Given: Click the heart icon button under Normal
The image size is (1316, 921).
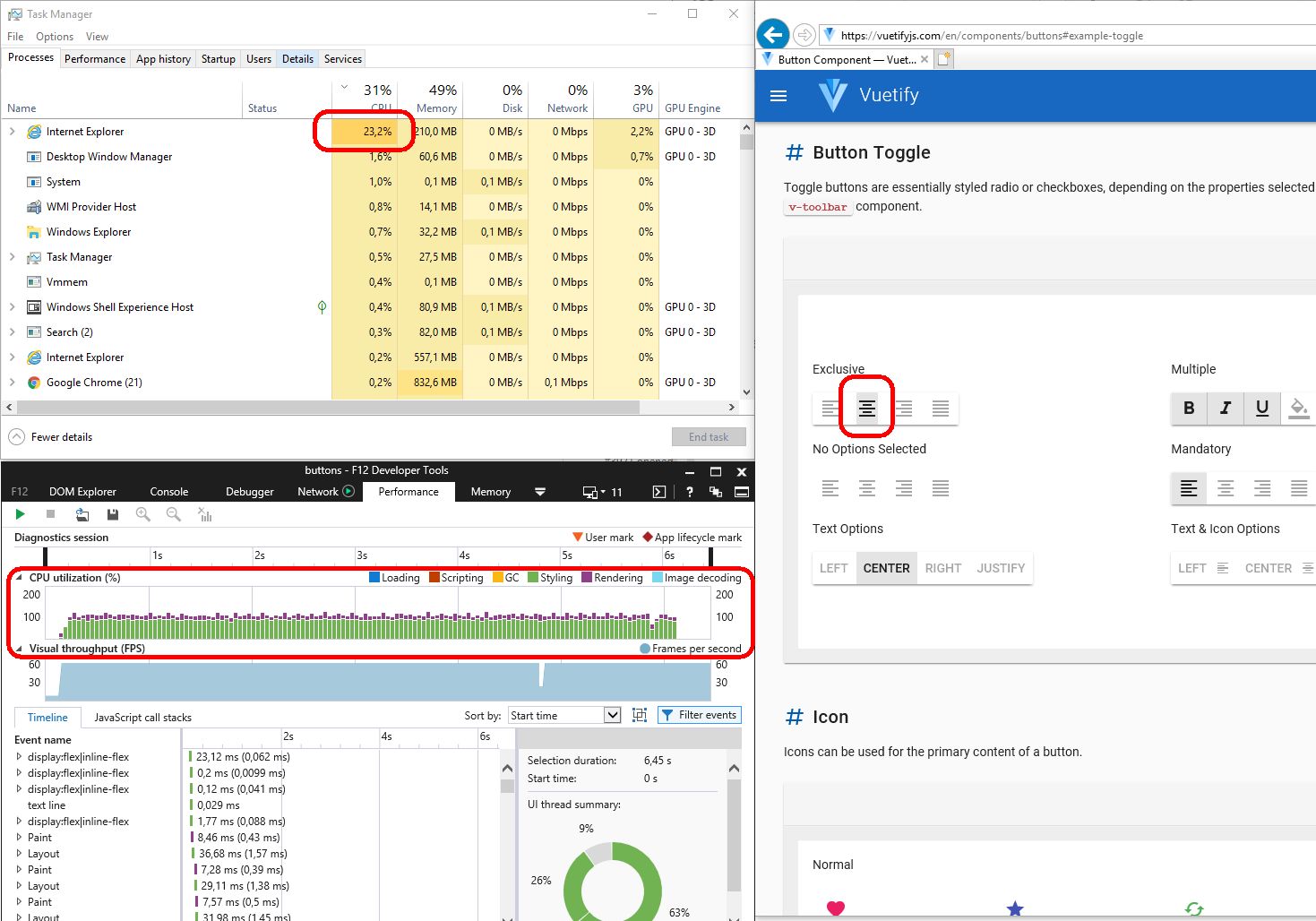Looking at the screenshot, I should point(835,908).
